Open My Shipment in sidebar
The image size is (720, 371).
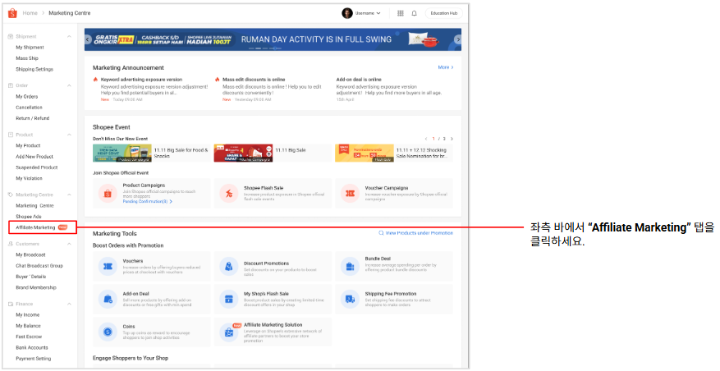pyautogui.click(x=30, y=47)
